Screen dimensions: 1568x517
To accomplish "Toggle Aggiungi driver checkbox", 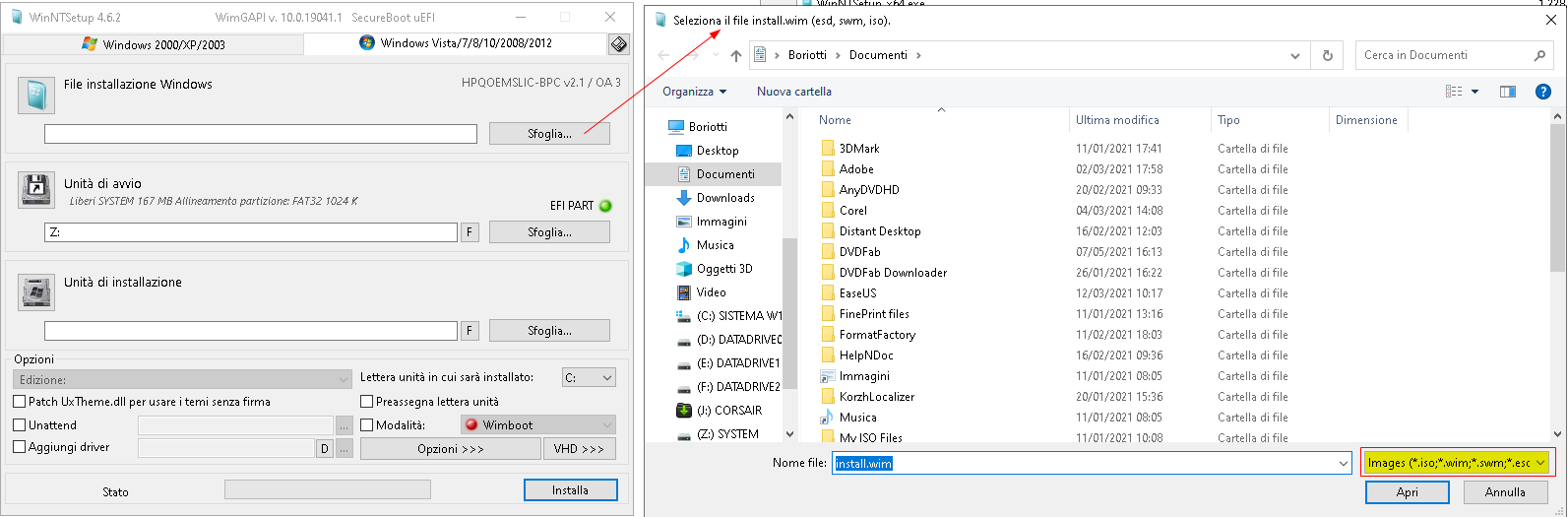I will (20, 447).
